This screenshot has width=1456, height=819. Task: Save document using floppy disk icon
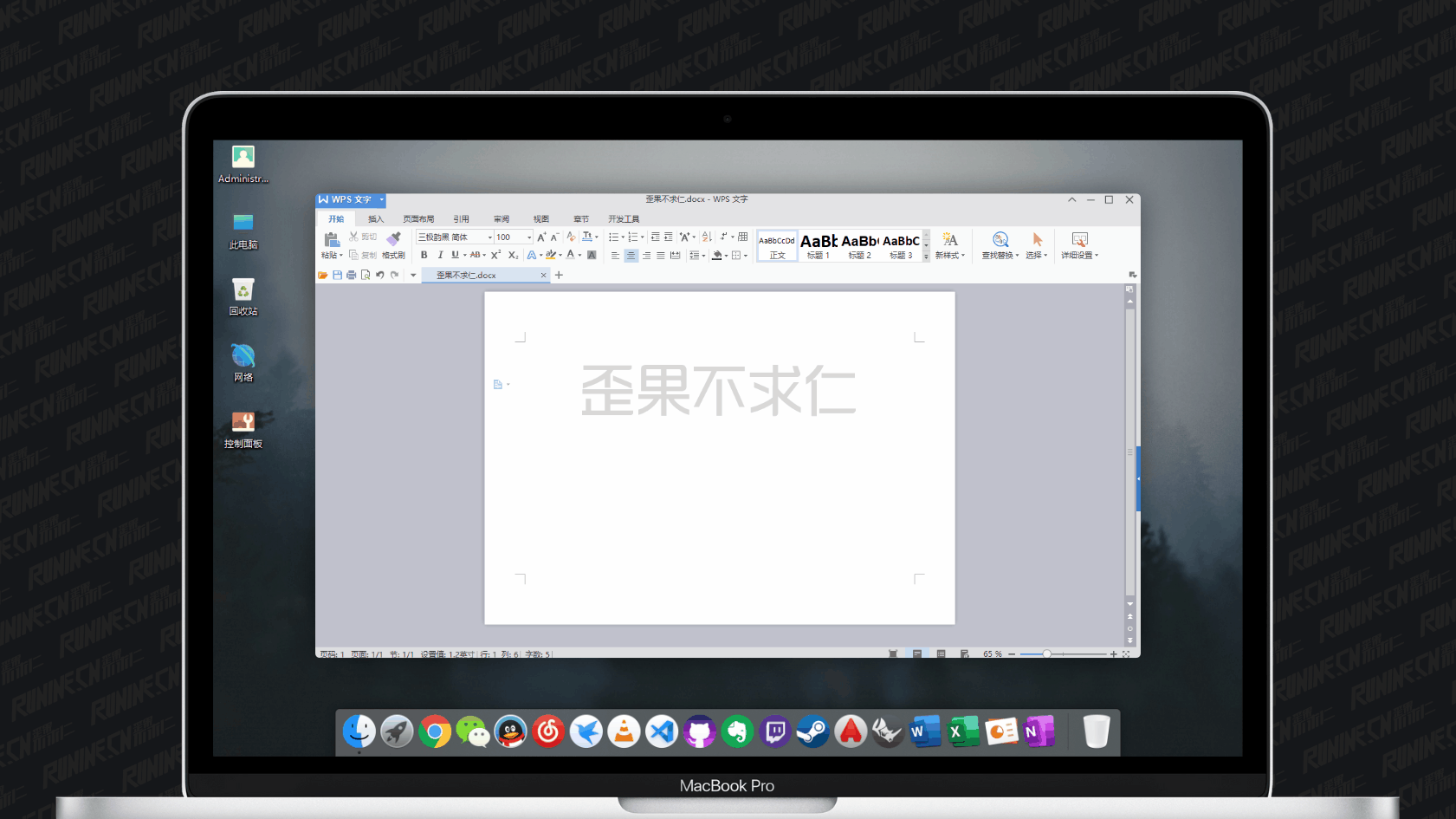[337, 275]
